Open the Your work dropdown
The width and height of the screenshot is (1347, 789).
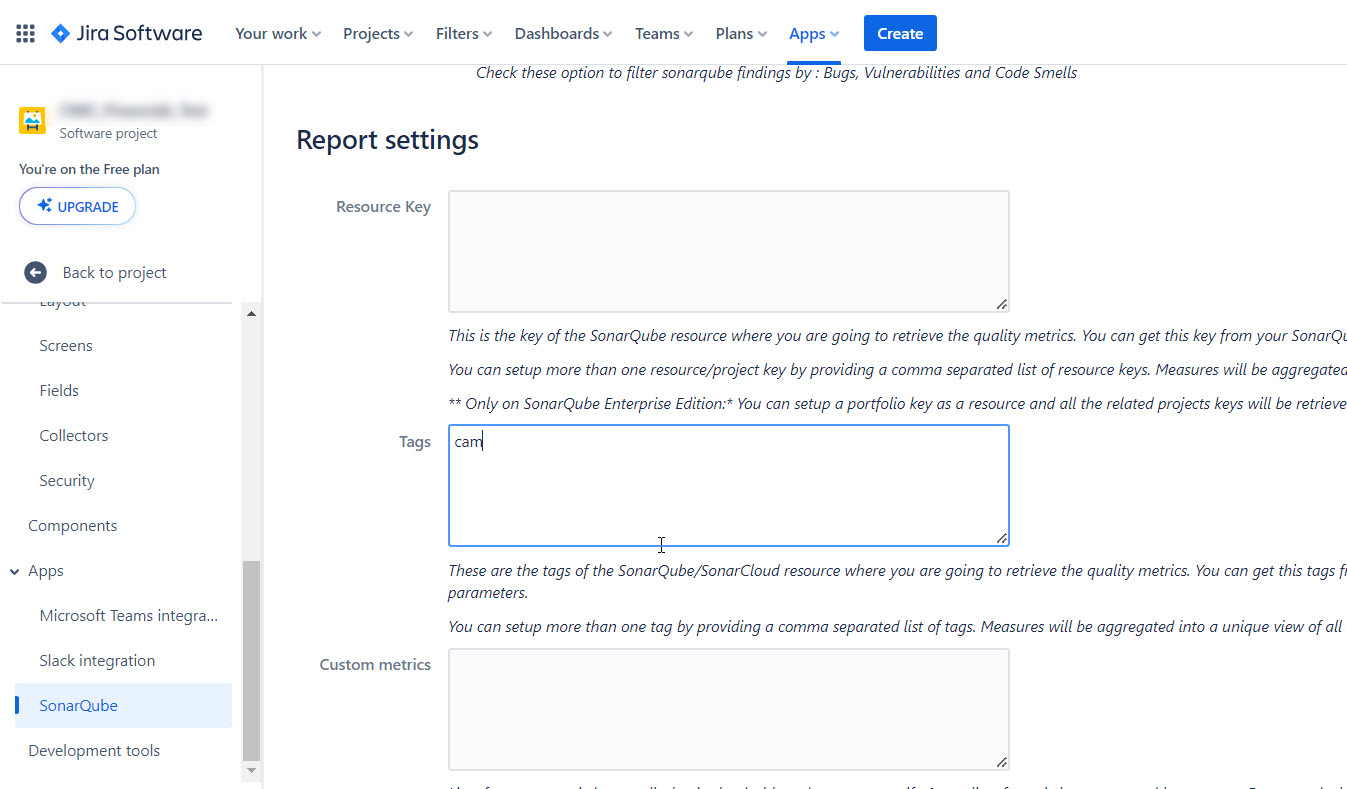tap(278, 33)
